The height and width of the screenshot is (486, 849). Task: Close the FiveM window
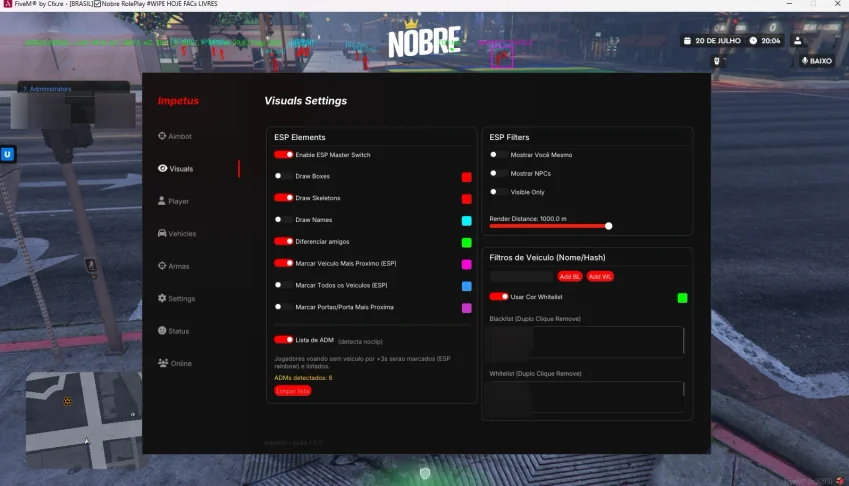(x=837, y=4)
